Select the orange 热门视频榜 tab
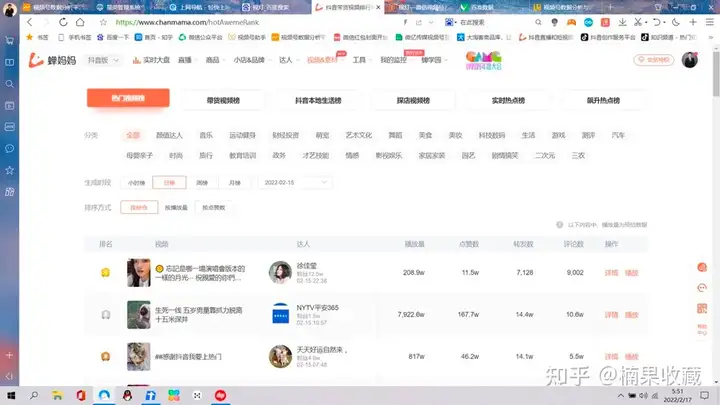720x405 pixels. point(128,98)
